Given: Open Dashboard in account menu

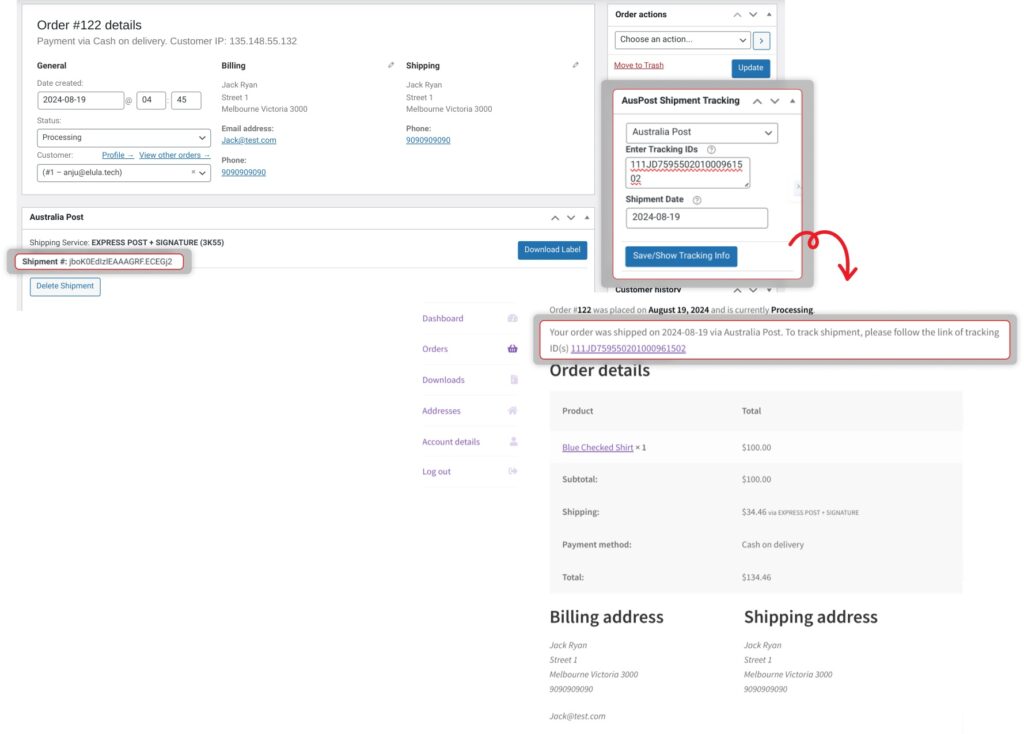Looking at the screenshot, I should [443, 319].
